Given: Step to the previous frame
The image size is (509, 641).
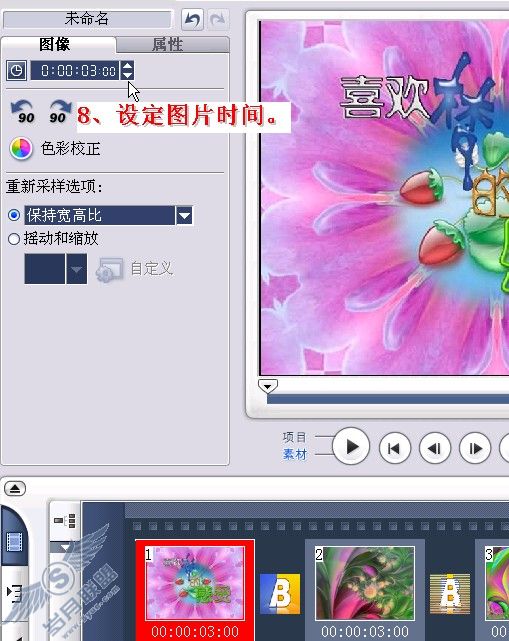Looking at the screenshot, I should 435,448.
